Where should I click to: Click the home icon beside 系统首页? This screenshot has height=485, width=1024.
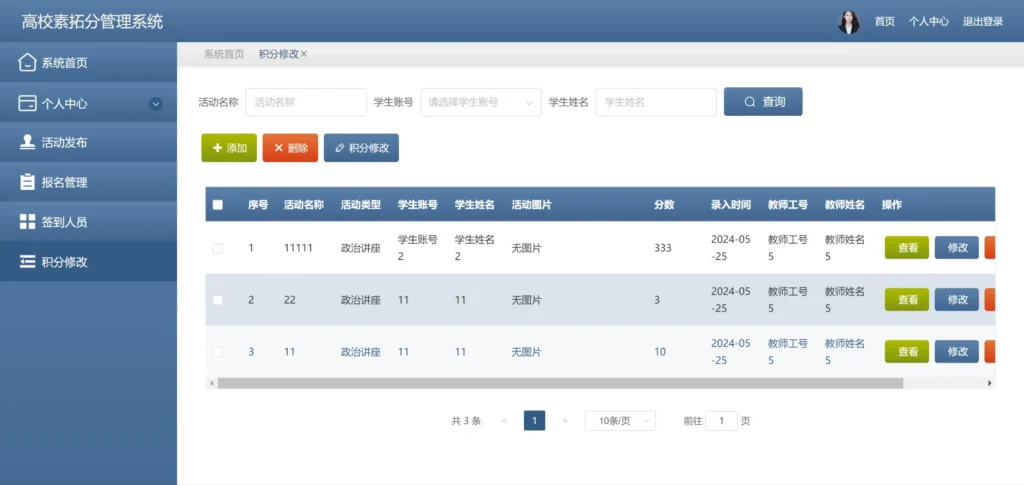pyautogui.click(x=28, y=63)
